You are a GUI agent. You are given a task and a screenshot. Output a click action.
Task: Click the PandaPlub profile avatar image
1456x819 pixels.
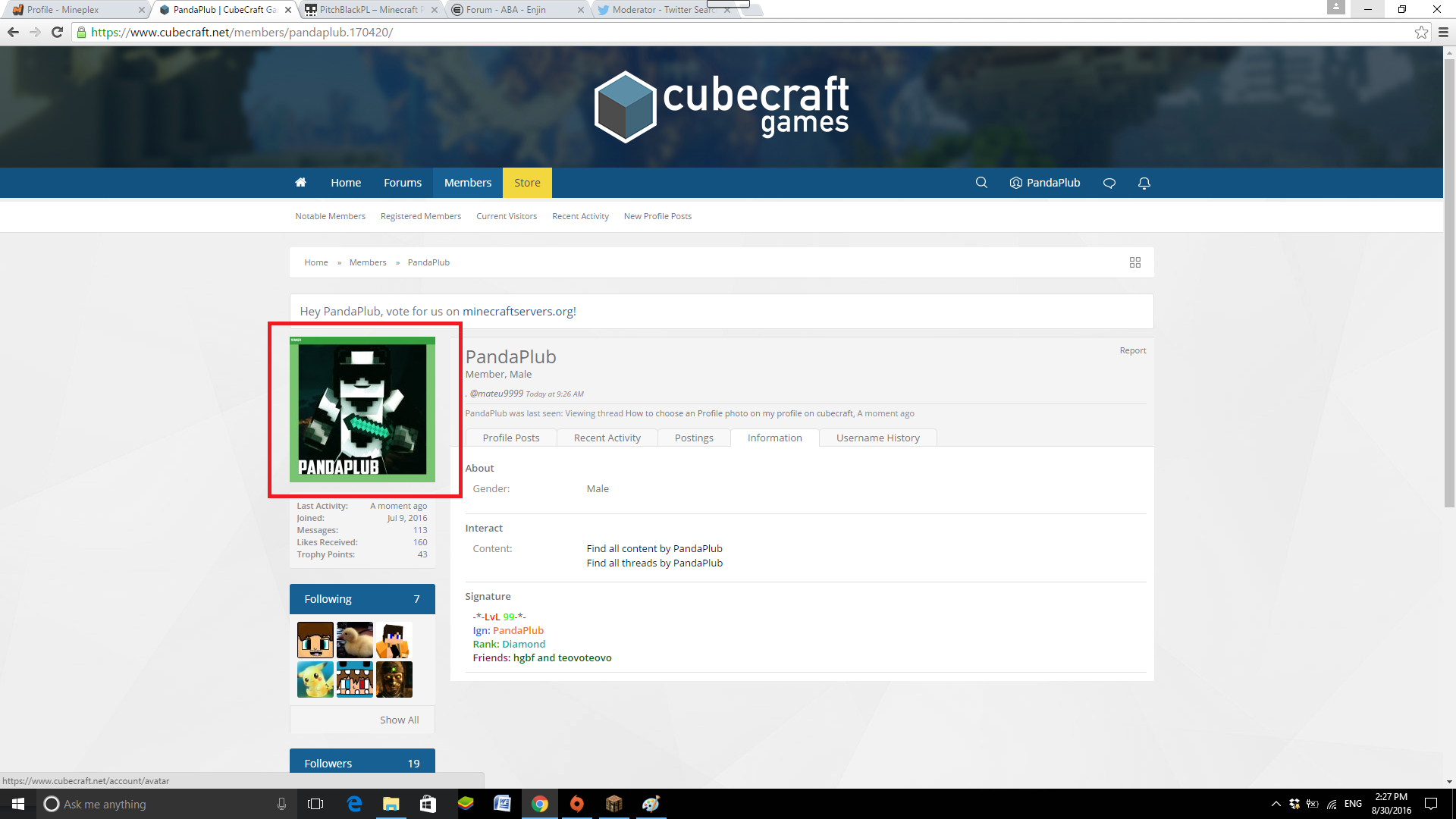pos(362,409)
